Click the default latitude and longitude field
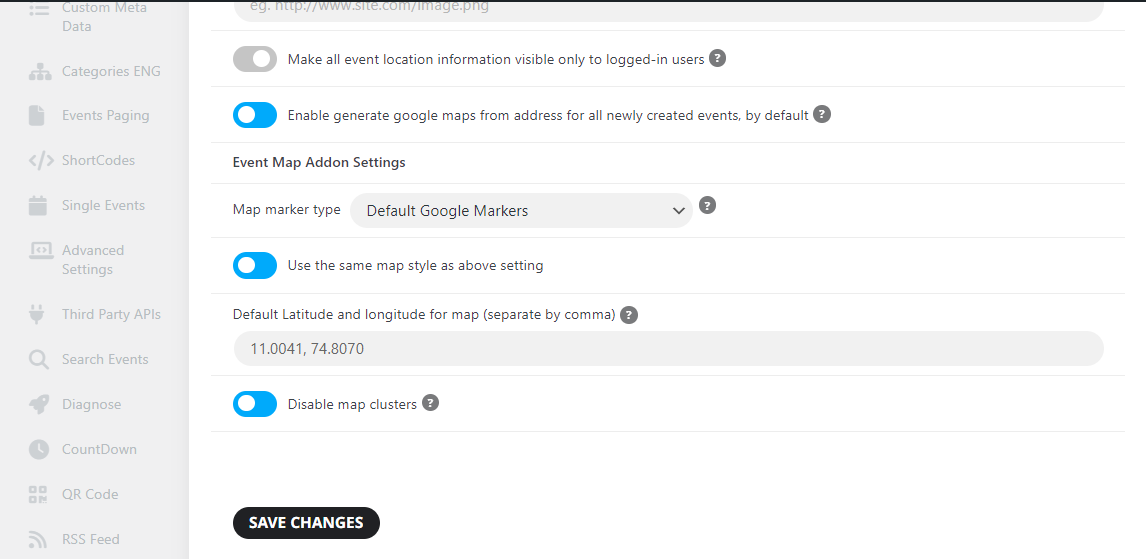The width and height of the screenshot is (1146, 559). pos(668,349)
